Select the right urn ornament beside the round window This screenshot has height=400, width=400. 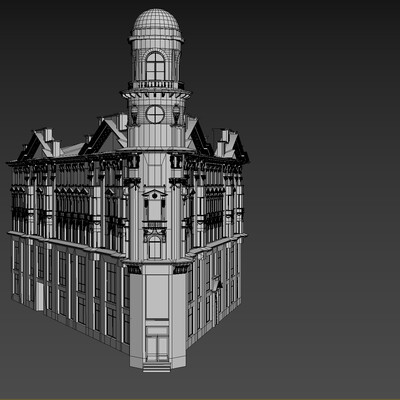176,114
